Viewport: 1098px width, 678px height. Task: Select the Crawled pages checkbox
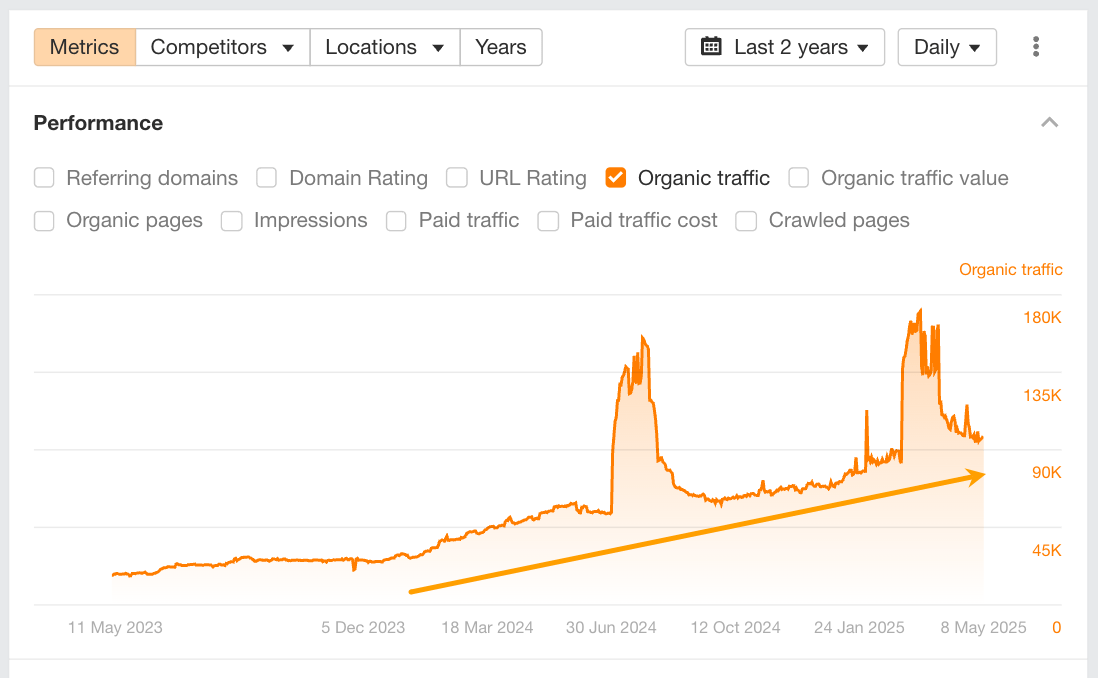pyautogui.click(x=746, y=221)
